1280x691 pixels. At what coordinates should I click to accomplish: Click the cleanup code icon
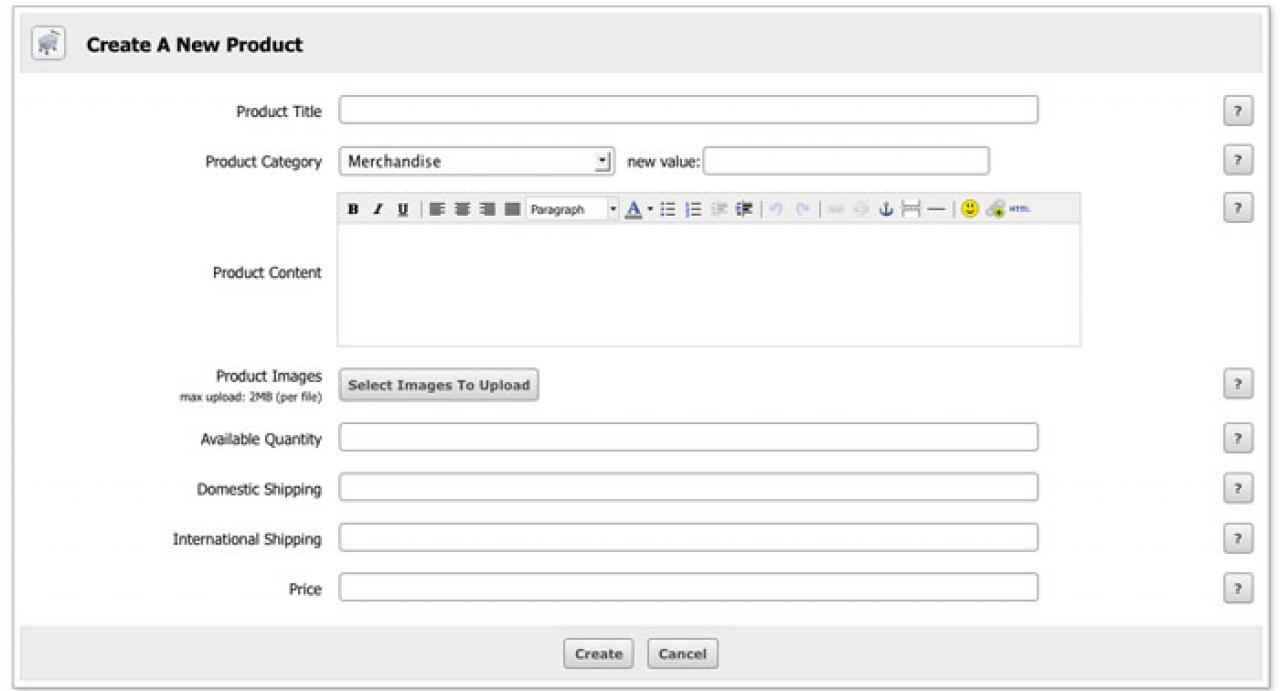click(996, 209)
